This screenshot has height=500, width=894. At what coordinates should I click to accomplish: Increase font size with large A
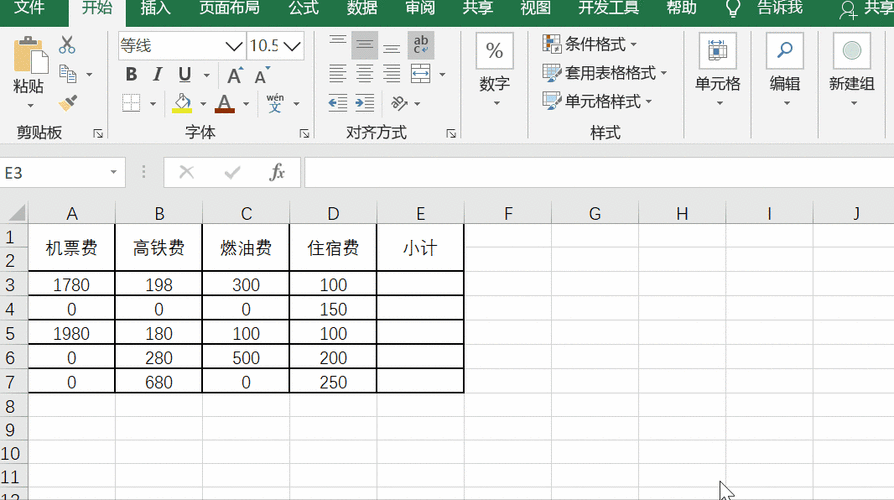pyautogui.click(x=235, y=75)
